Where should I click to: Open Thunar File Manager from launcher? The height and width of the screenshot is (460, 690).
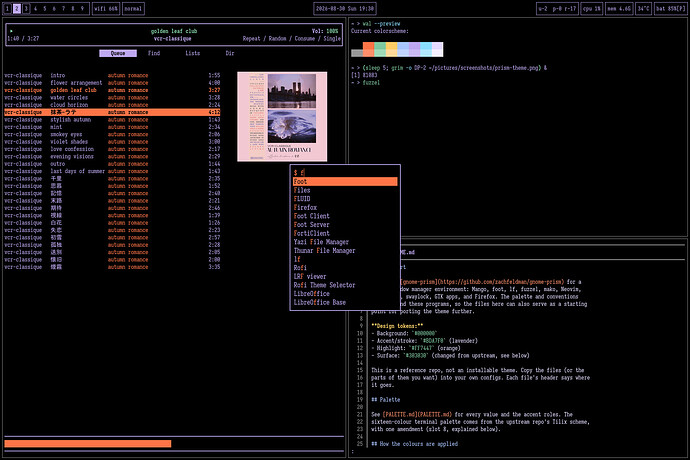tap(345, 250)
